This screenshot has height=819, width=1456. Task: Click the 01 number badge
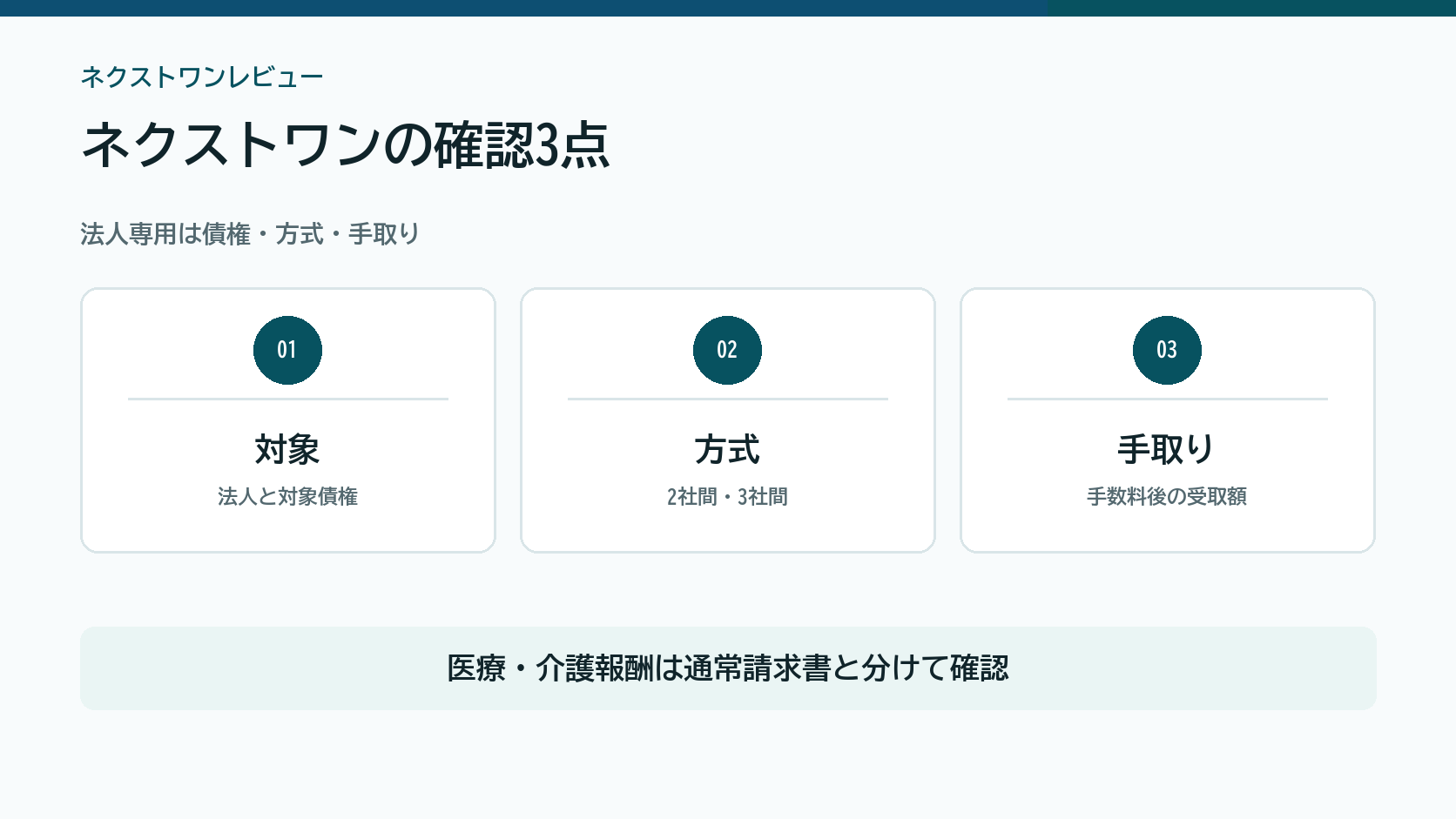(x=287, y=350)
